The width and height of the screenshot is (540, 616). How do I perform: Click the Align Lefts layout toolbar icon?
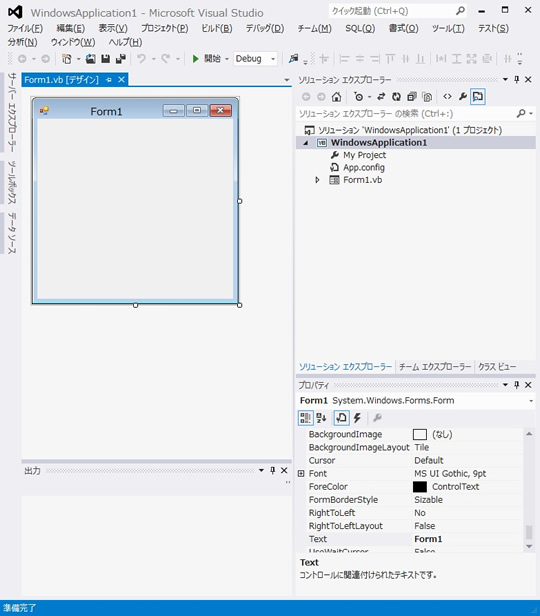pyautogui.click(x=344, y=59)
